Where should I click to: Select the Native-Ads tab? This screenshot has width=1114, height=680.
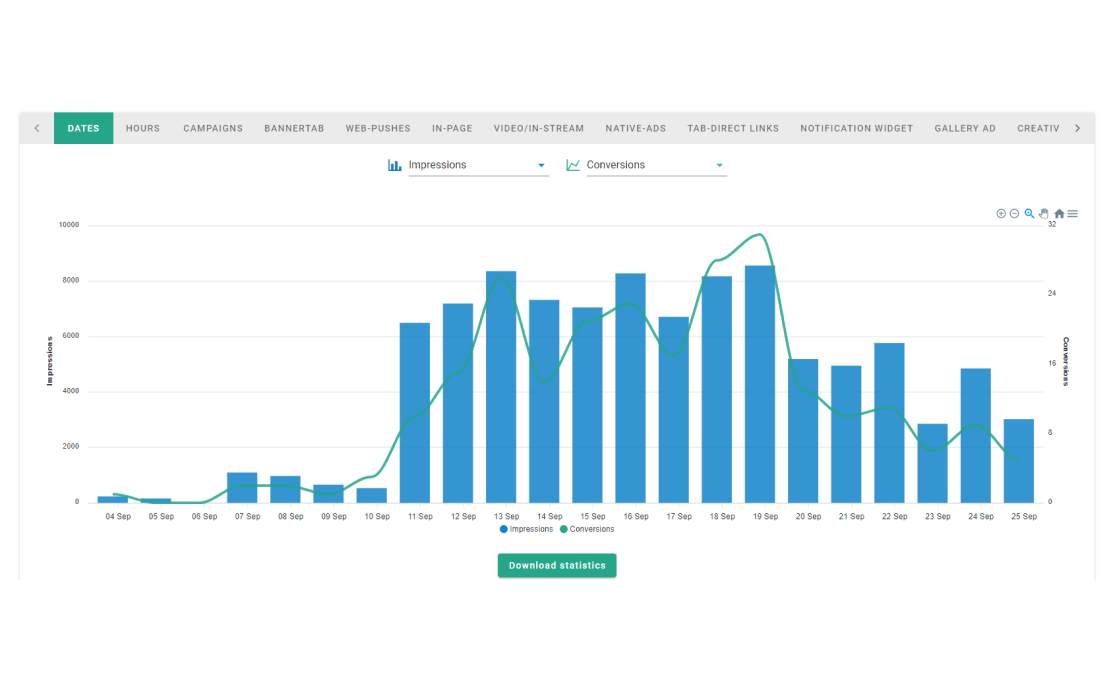(635, 128)
